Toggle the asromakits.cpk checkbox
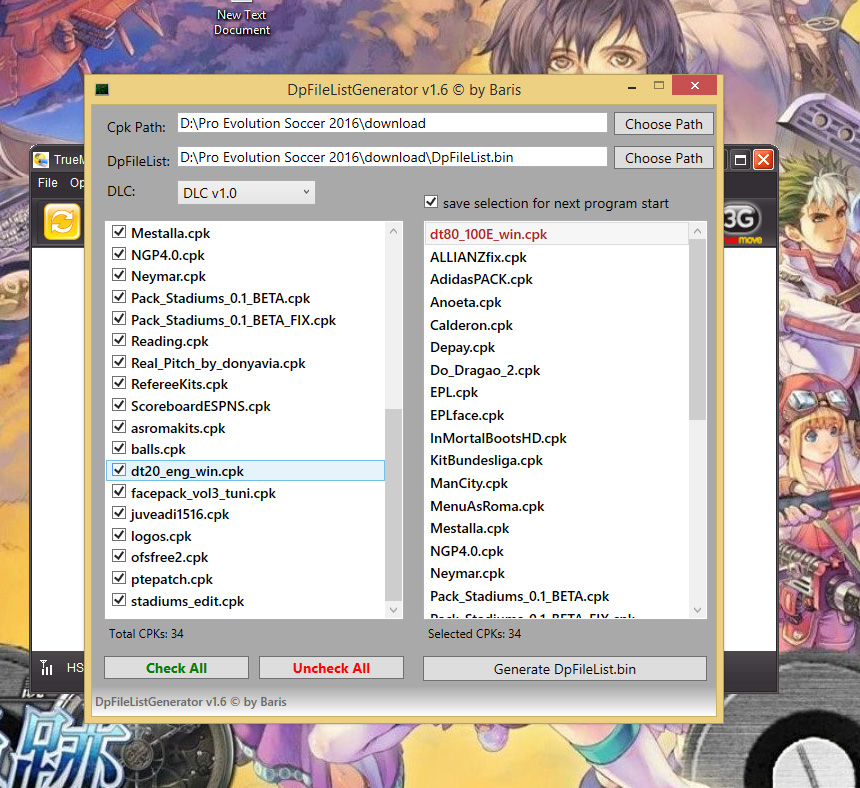The width and height of the screenshot is (860, 788). click(118, 427)
